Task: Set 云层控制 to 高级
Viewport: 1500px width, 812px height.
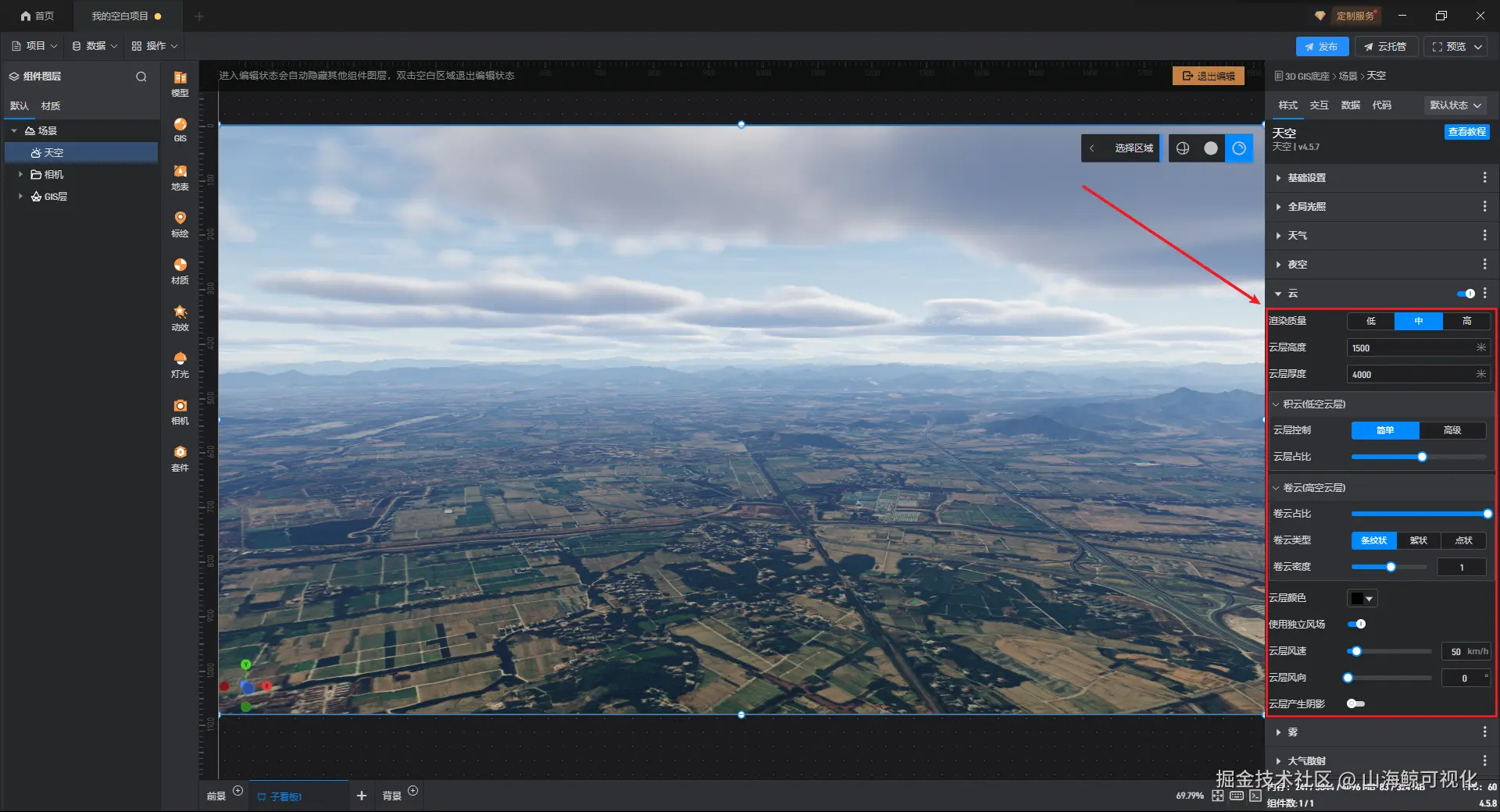Action: tap(1452, 430)
